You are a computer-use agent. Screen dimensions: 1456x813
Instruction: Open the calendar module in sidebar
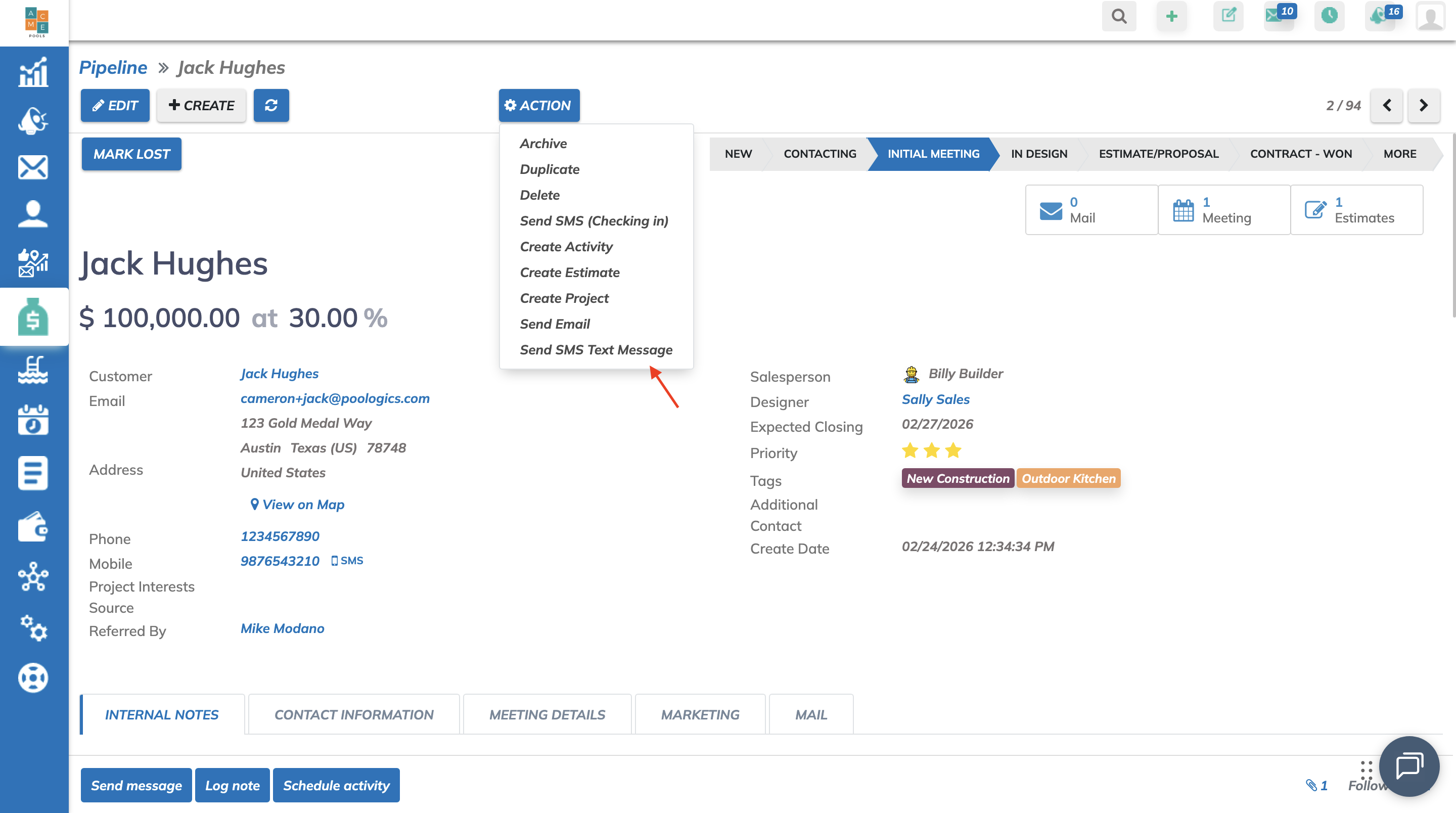coord(33,420)
